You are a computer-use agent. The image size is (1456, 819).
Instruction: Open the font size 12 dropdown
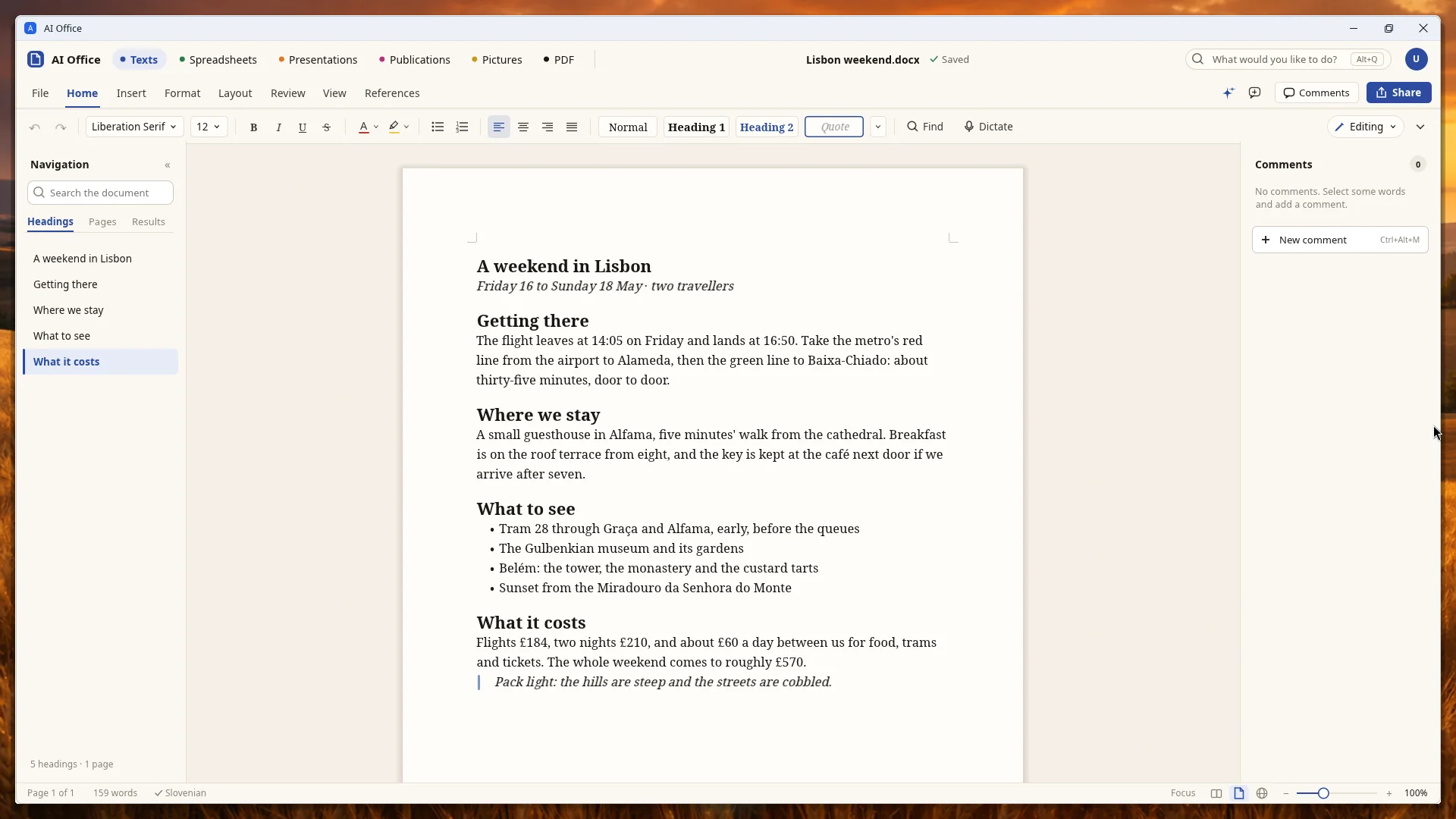coord(209,127)
